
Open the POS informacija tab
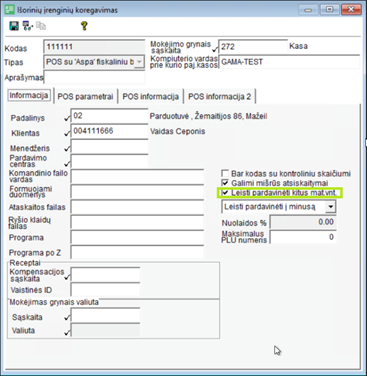tap(150, 97)
